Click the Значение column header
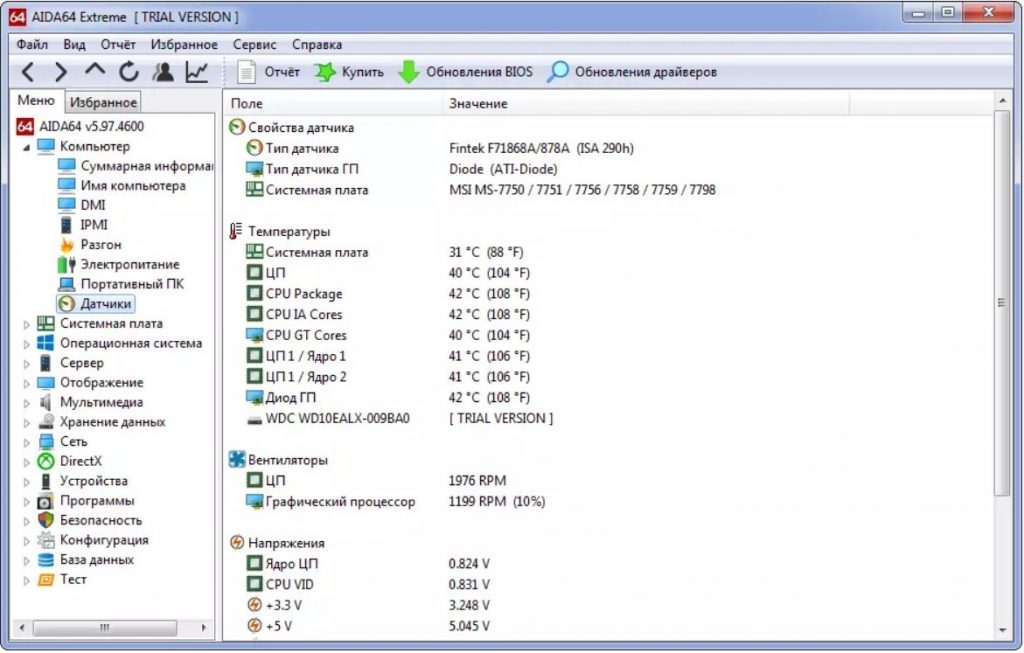This screenshot has width=1024, height=653. pyautogui.click(x=646, y=103)
